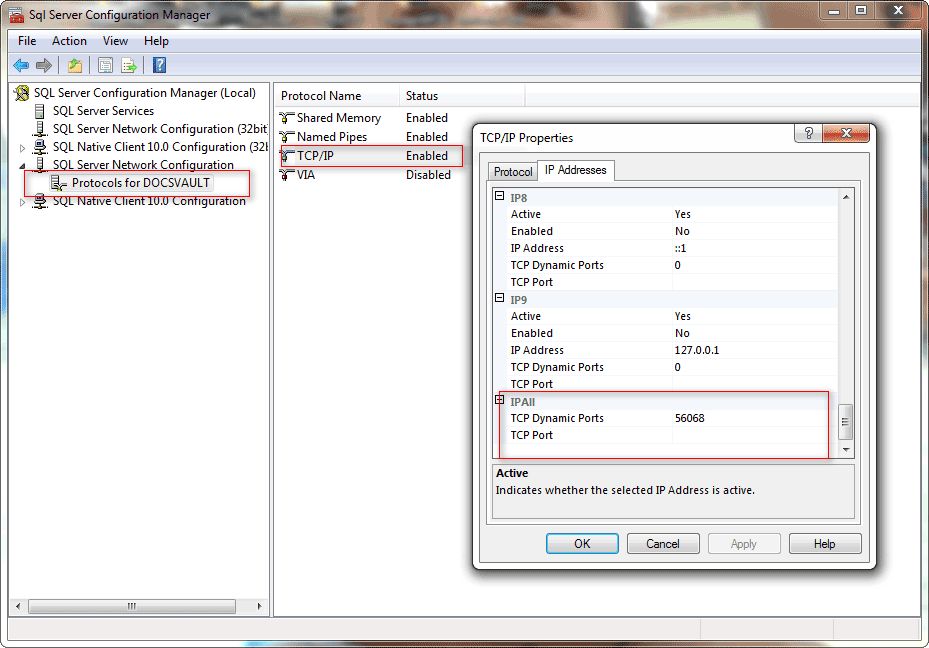Click the Cancel button
Image resolution: width=929 pixels, height=648 pixels.
point(663,543)
